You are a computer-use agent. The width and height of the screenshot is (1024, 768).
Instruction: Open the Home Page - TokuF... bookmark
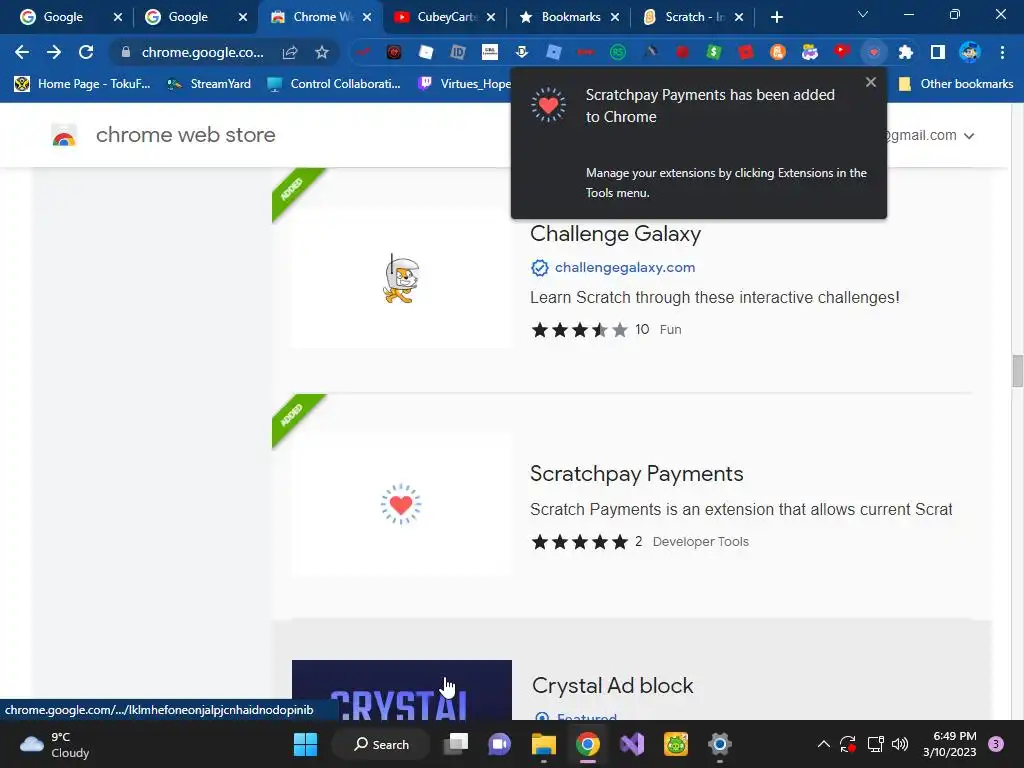[x=83, y=84]
